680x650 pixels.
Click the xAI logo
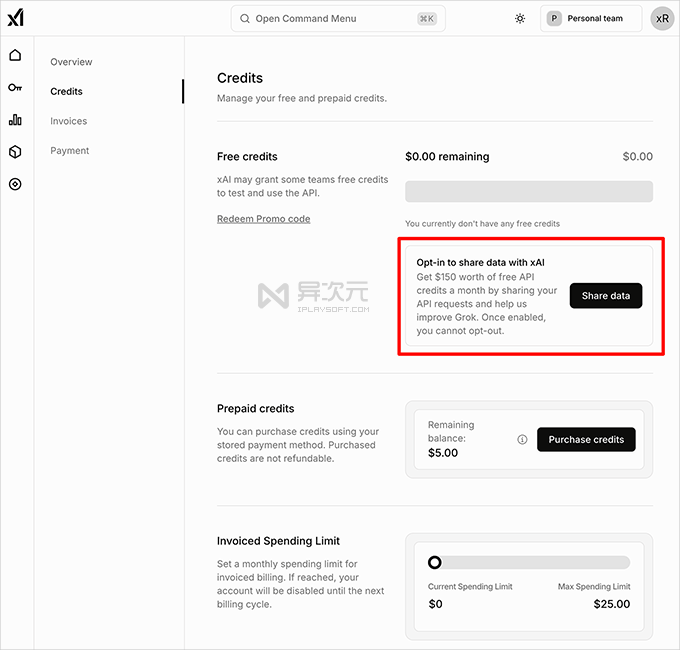(x=16, y=18)
